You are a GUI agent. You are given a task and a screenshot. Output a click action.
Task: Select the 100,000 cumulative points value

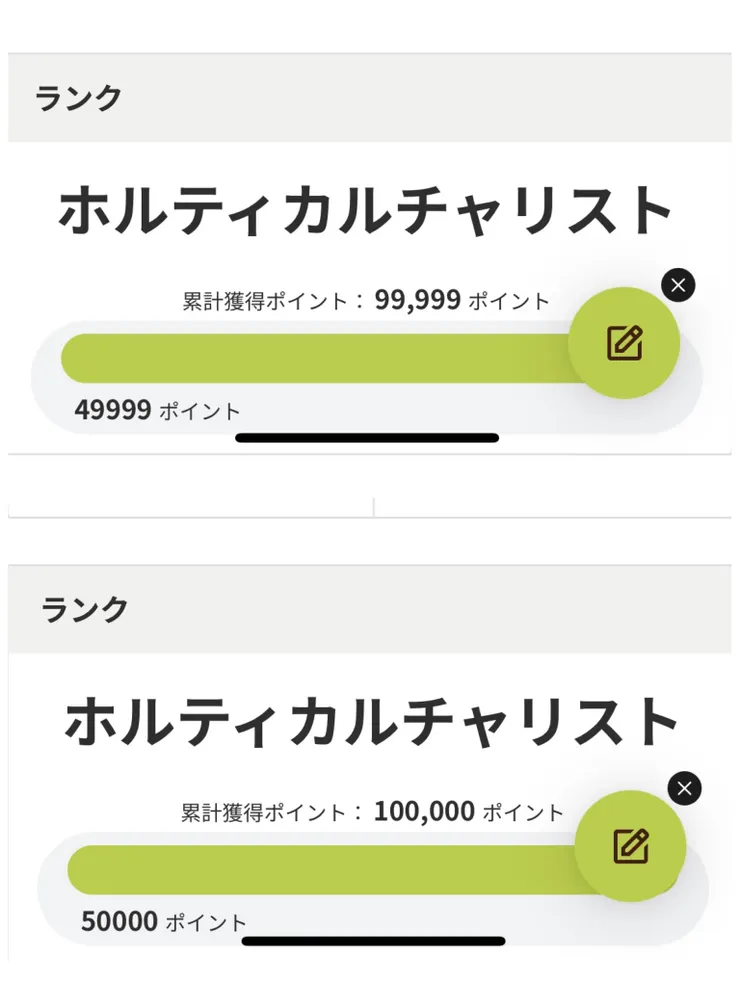[424, 811]
